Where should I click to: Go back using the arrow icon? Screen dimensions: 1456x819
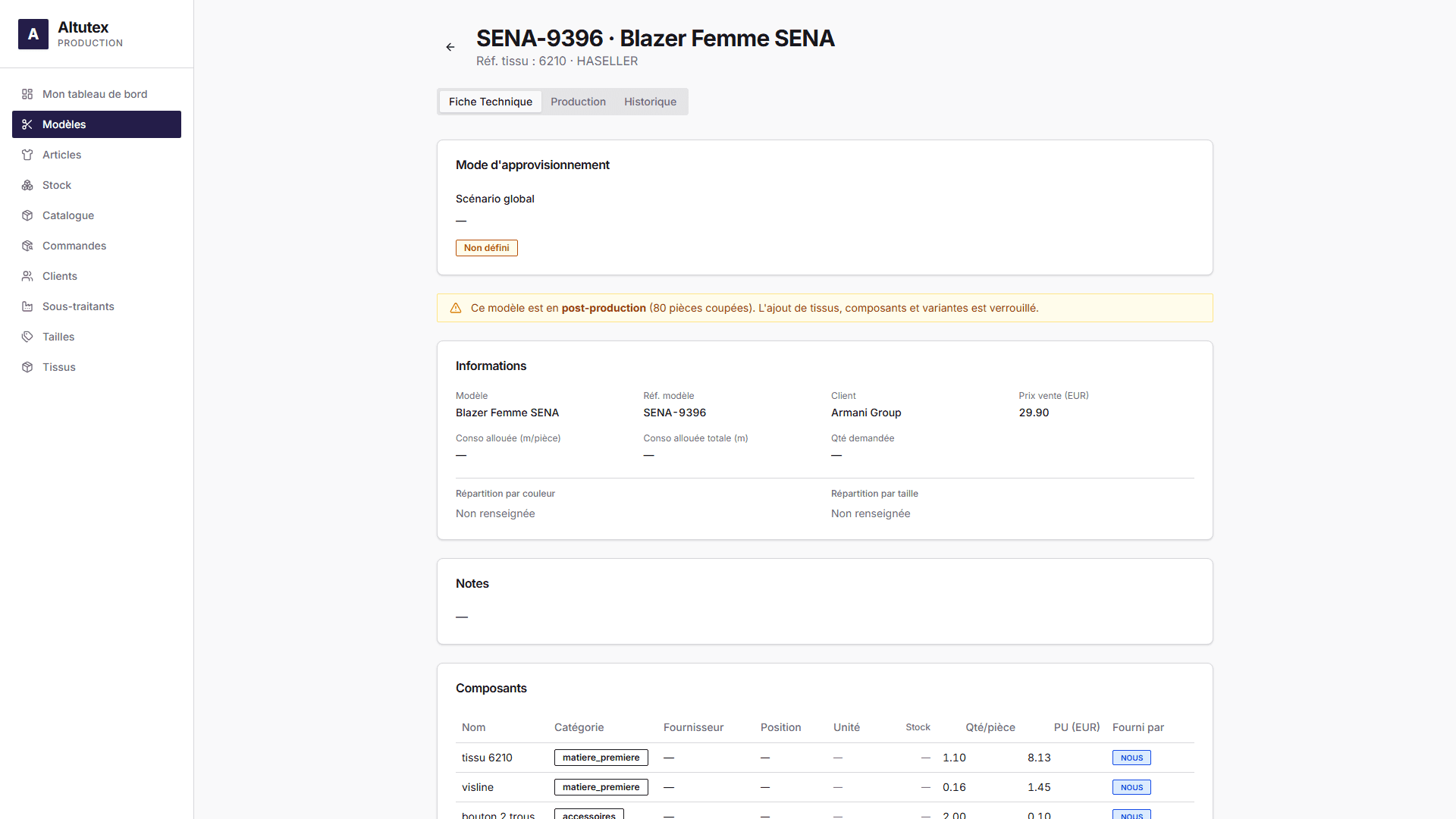click(450, 47)
